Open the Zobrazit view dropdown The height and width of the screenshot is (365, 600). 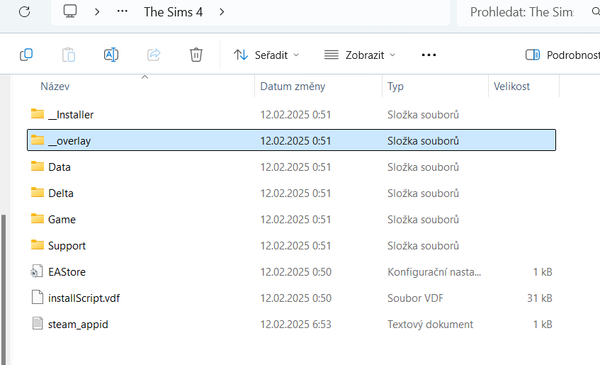[x=360, y=55]
